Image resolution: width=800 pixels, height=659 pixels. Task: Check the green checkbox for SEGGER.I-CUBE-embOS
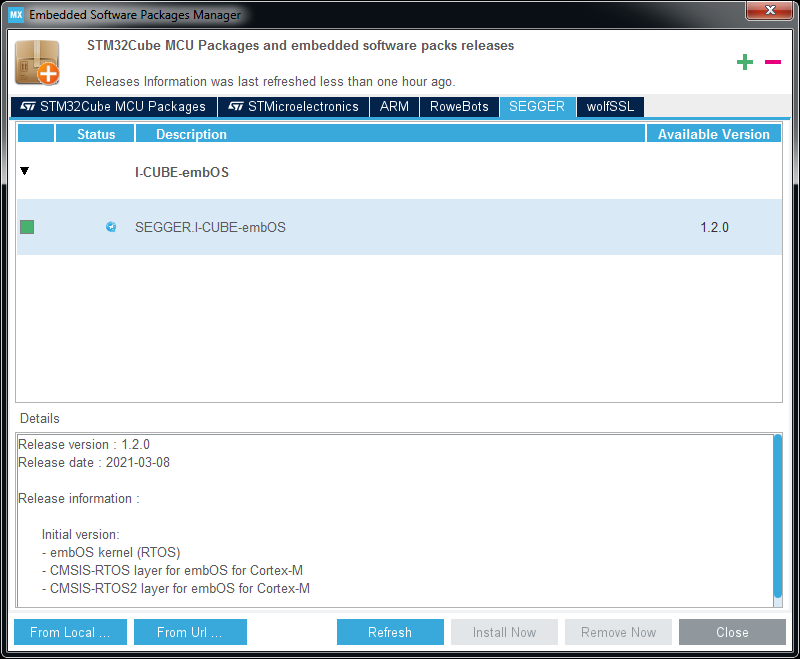[26, 227]
